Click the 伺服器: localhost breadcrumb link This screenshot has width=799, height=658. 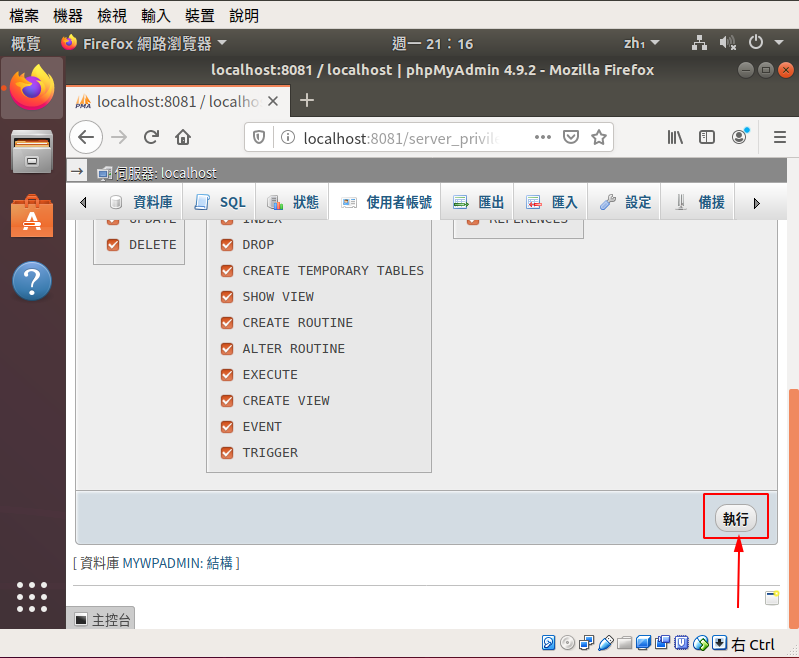(x=166, y=173)
